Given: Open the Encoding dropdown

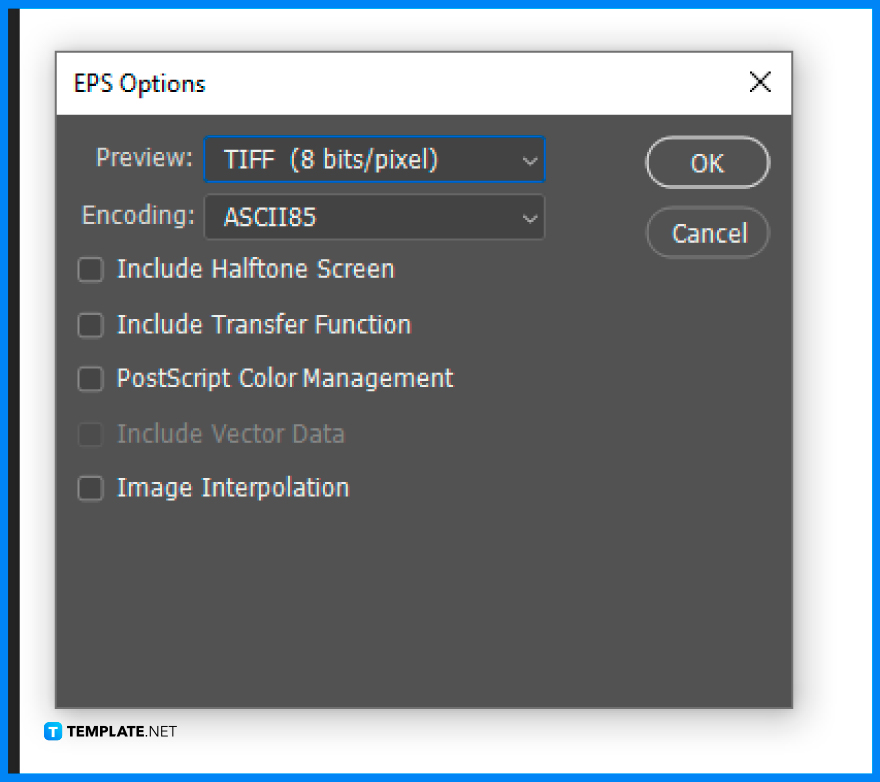Looking at the screenshot, I should pyautogui.click(x=374, y=217).
